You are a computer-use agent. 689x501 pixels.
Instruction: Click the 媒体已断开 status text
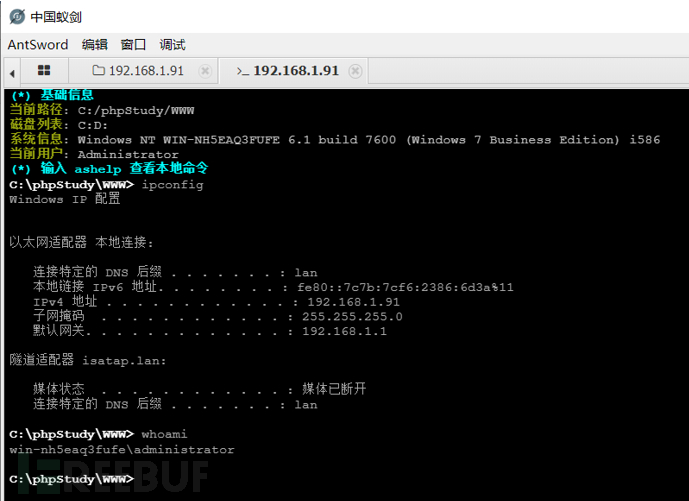[334, 388]
